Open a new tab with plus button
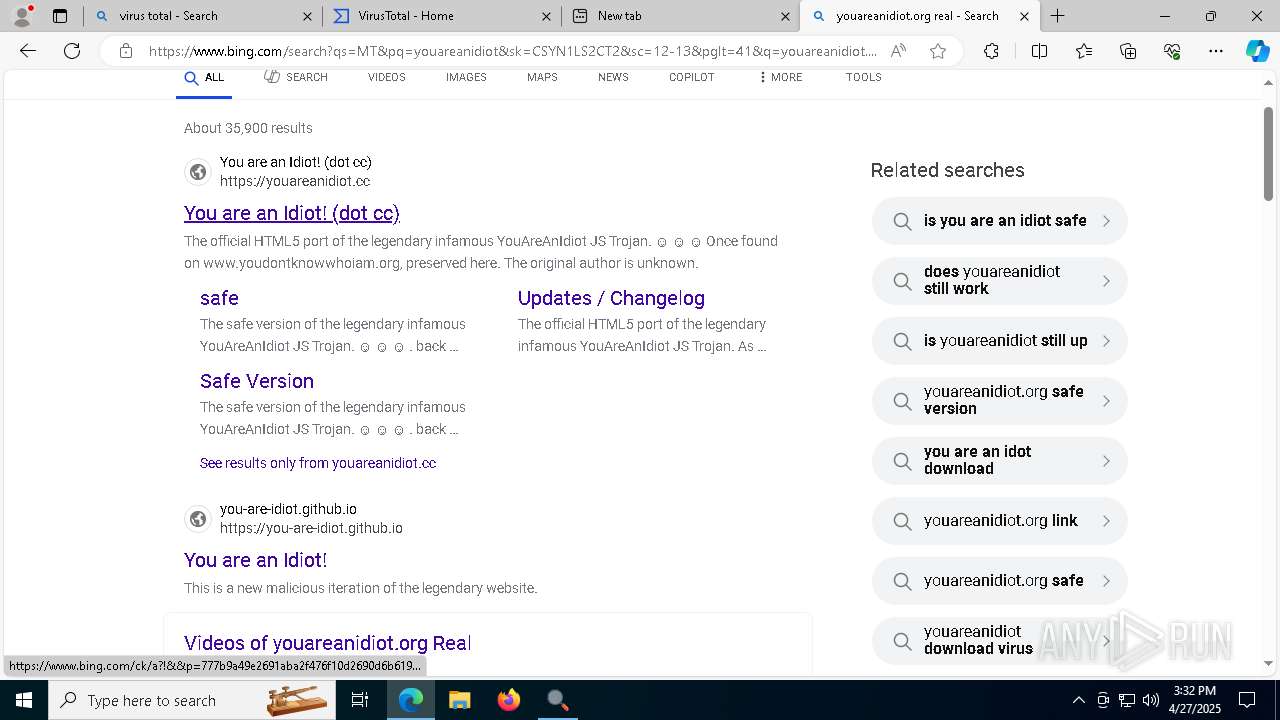 1057,16
